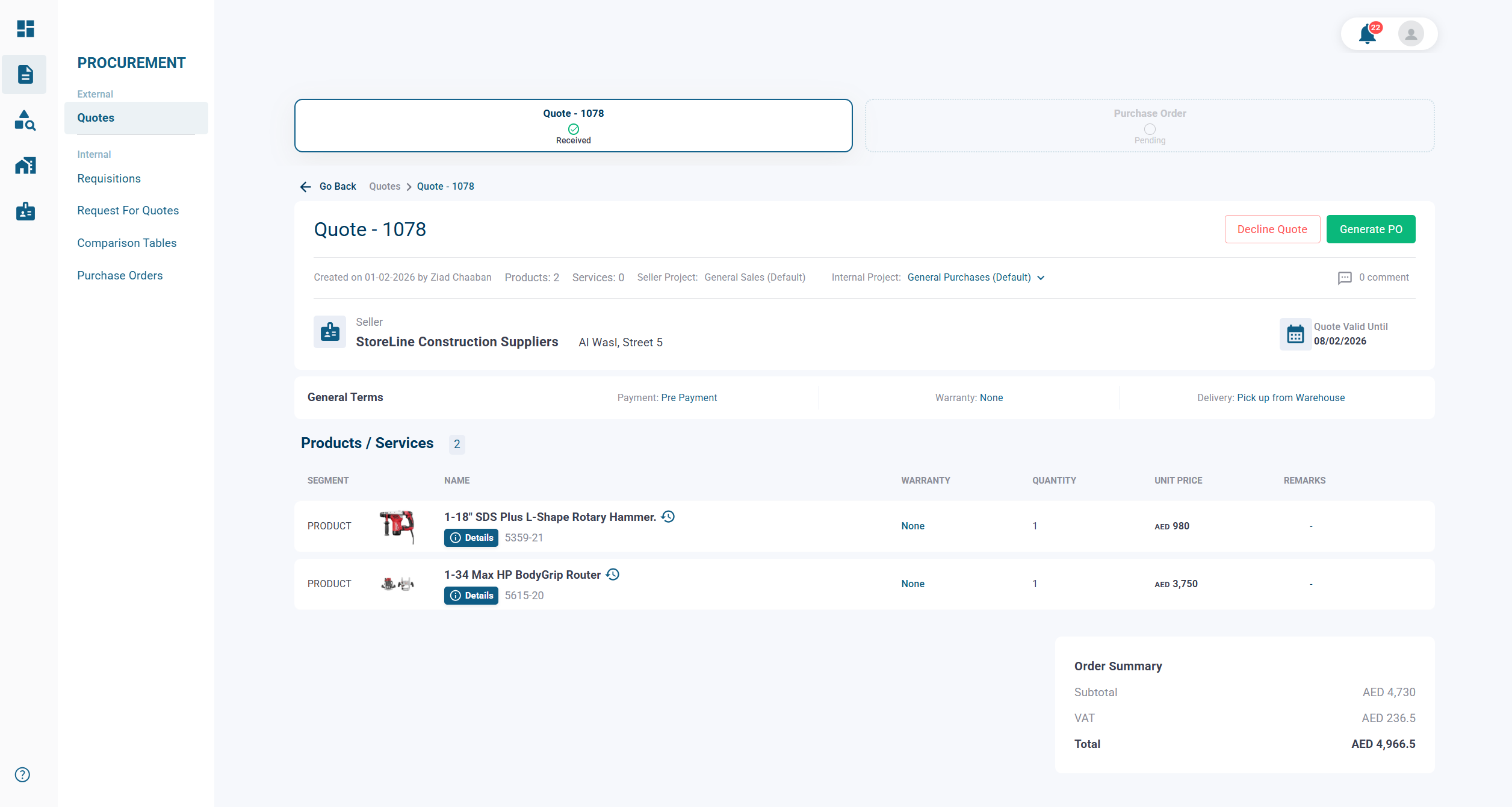Open the help question mark icon
This screenshot has height=807, width=1512.
22,774
